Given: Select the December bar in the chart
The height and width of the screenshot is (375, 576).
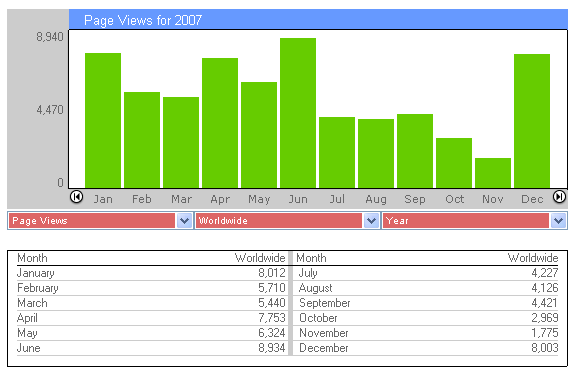Looking at the screenshot, I should [x=532, y=121].
